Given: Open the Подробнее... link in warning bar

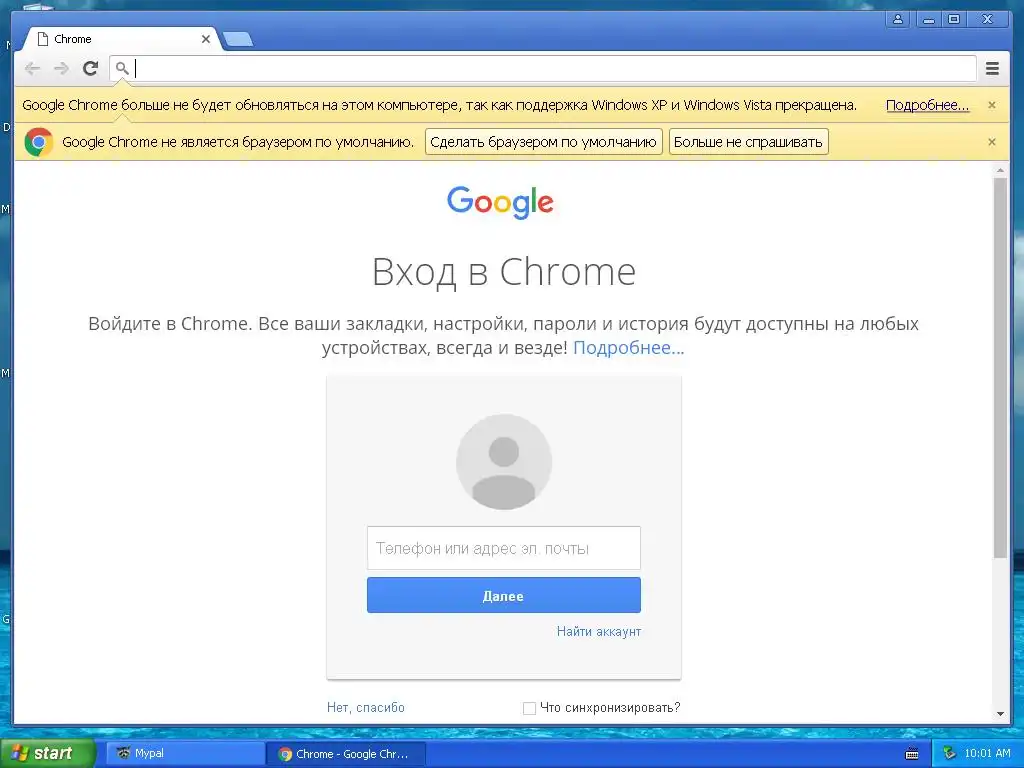Looking at the screenshot, I should [x=927, y=105].
